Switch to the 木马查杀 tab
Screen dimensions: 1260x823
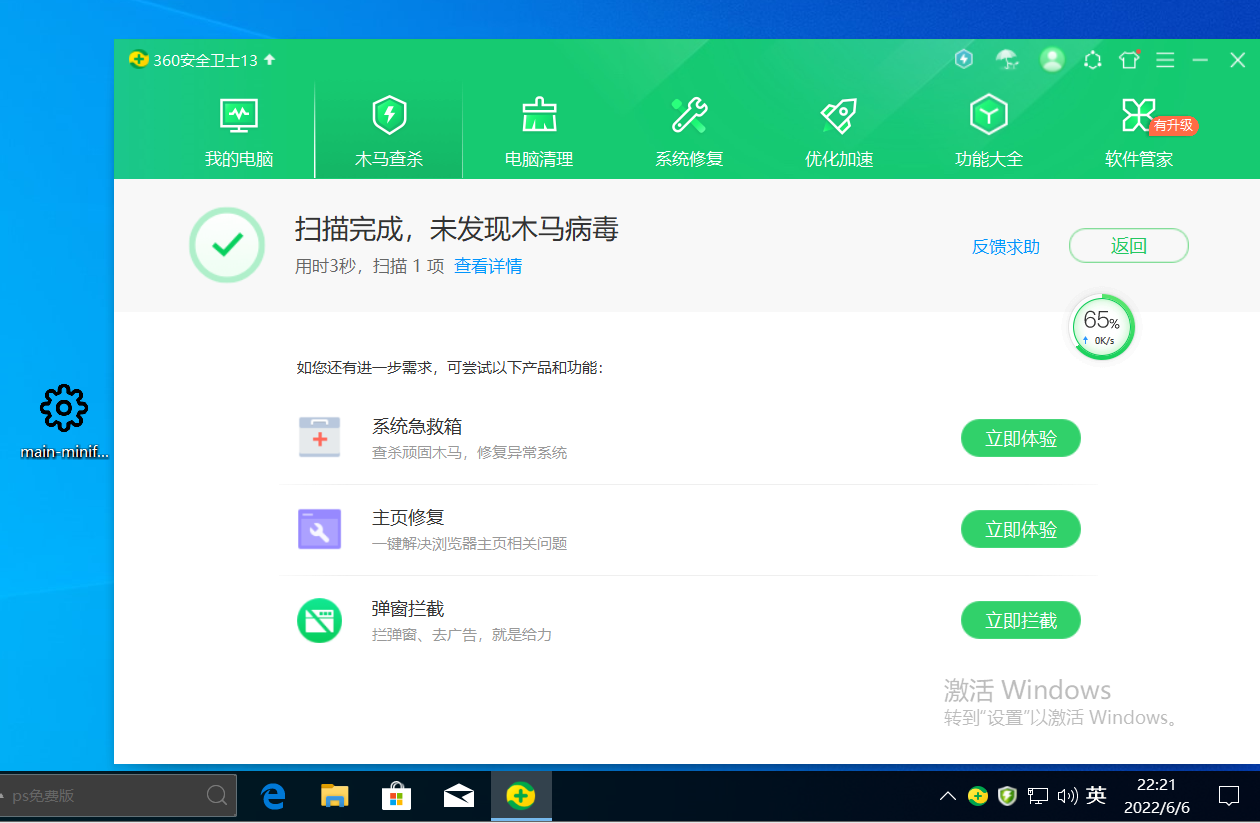pyautogui.click(x=389, y=131)
